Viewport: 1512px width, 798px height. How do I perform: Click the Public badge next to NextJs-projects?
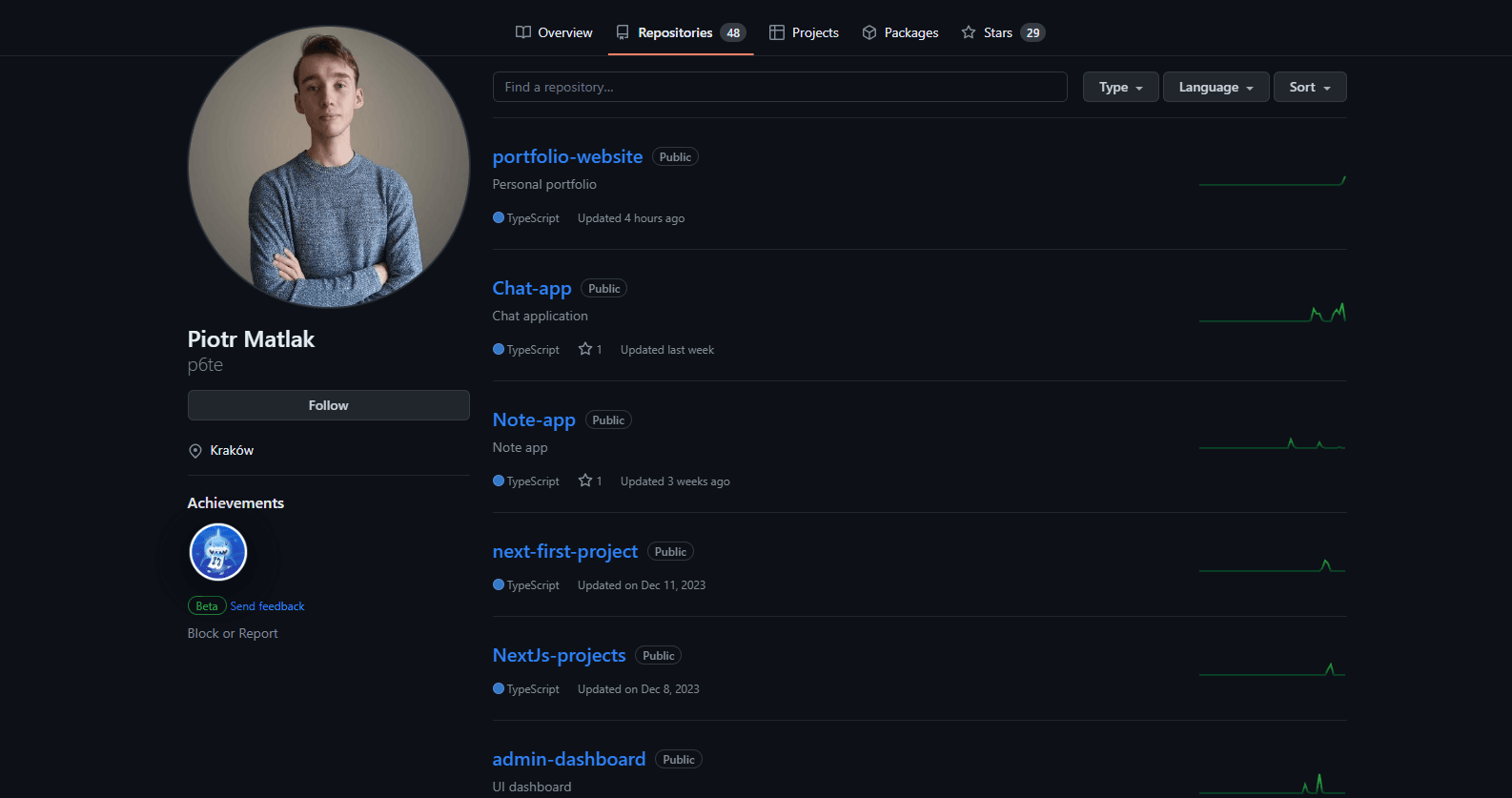pyautogui.click(x=658, y=656)
